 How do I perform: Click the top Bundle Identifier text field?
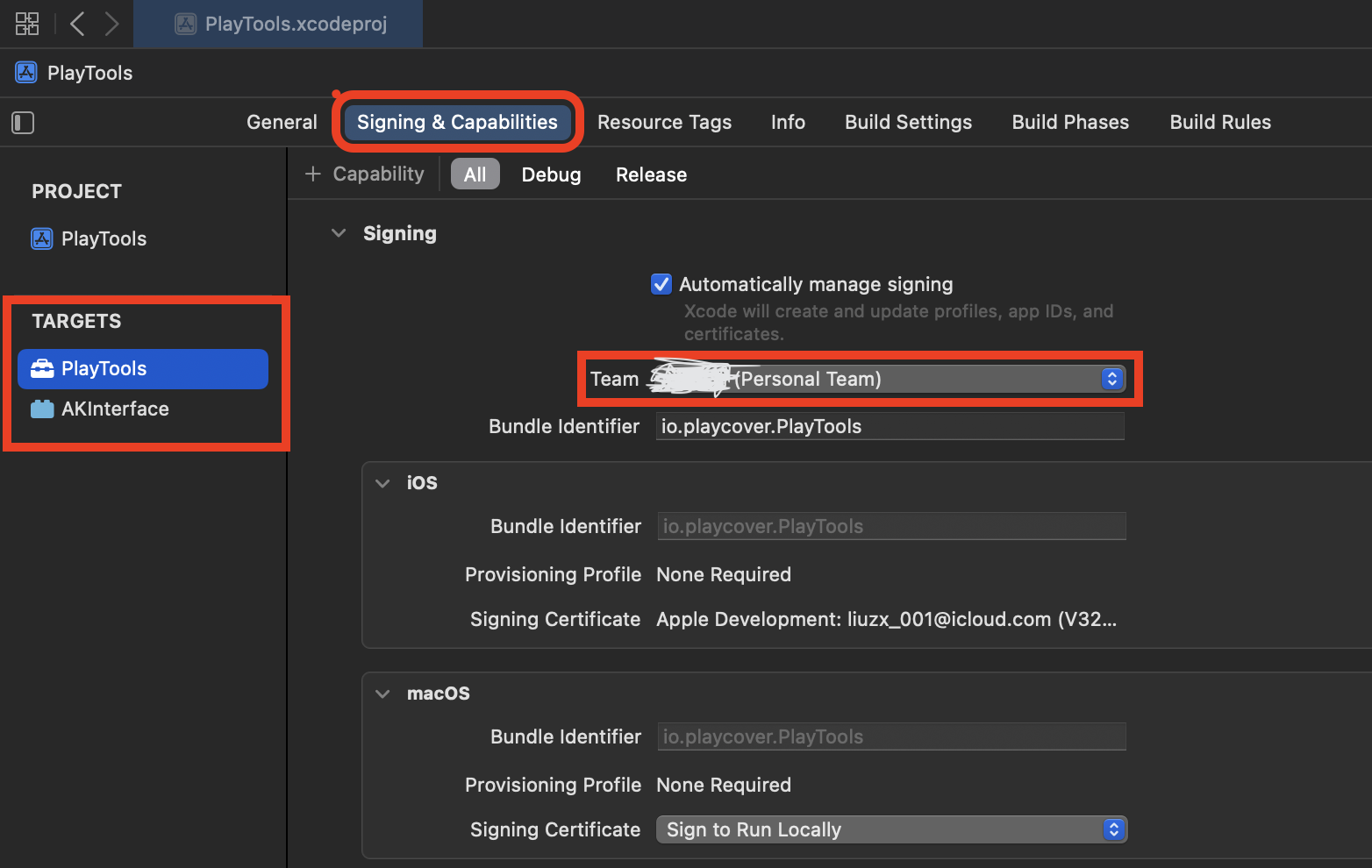pyautogui.click(x=890, y=427)
